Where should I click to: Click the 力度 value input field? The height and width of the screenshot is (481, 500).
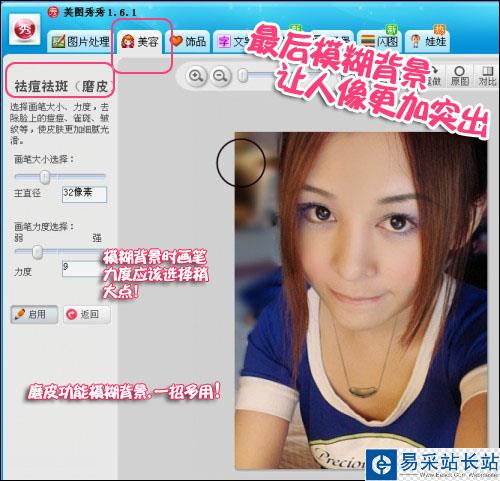pos(82,269)
